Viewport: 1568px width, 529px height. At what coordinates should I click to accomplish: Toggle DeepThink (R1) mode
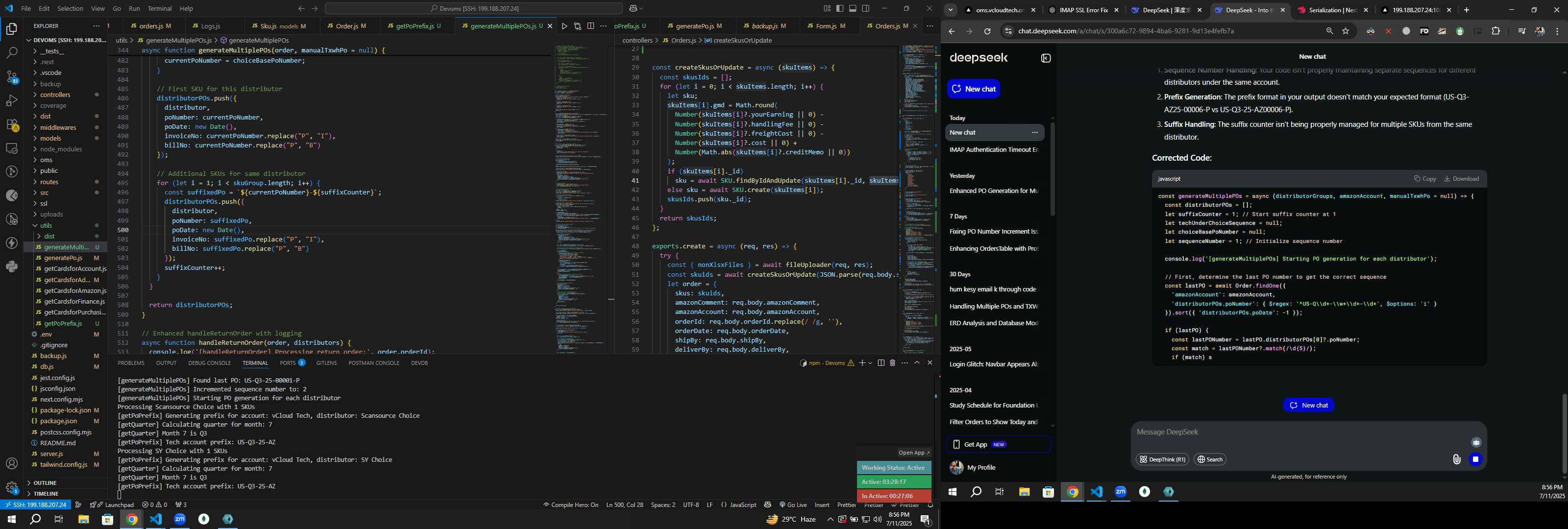[1162, 459]
